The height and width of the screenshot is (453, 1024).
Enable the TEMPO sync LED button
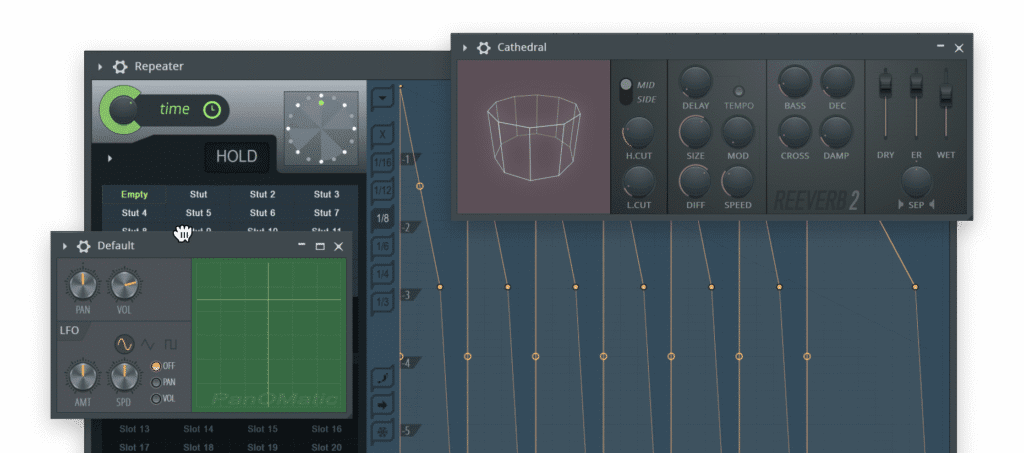pos(739,91)
